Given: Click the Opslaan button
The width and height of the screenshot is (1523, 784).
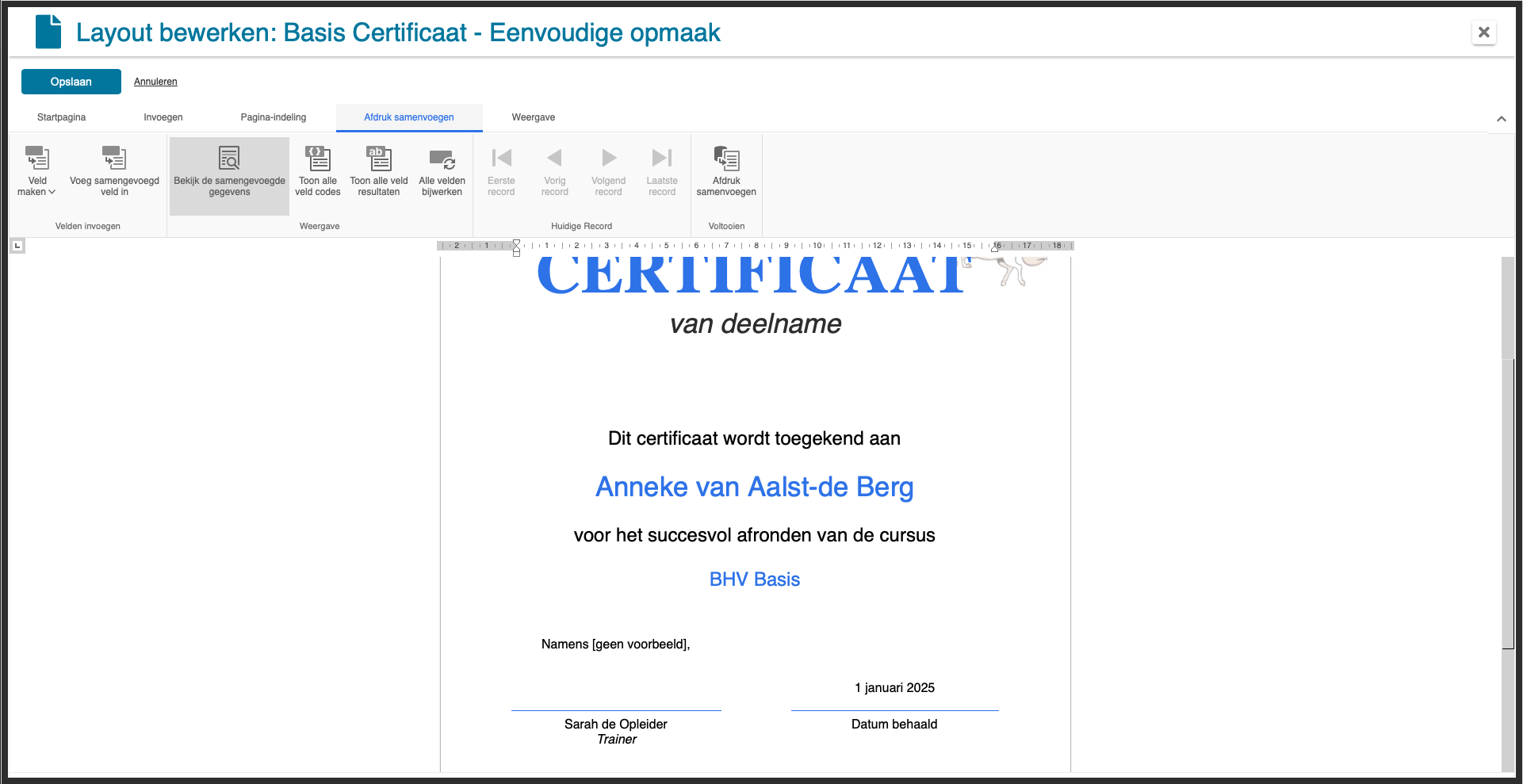Looking at the screenshot, I should point(71,82).
